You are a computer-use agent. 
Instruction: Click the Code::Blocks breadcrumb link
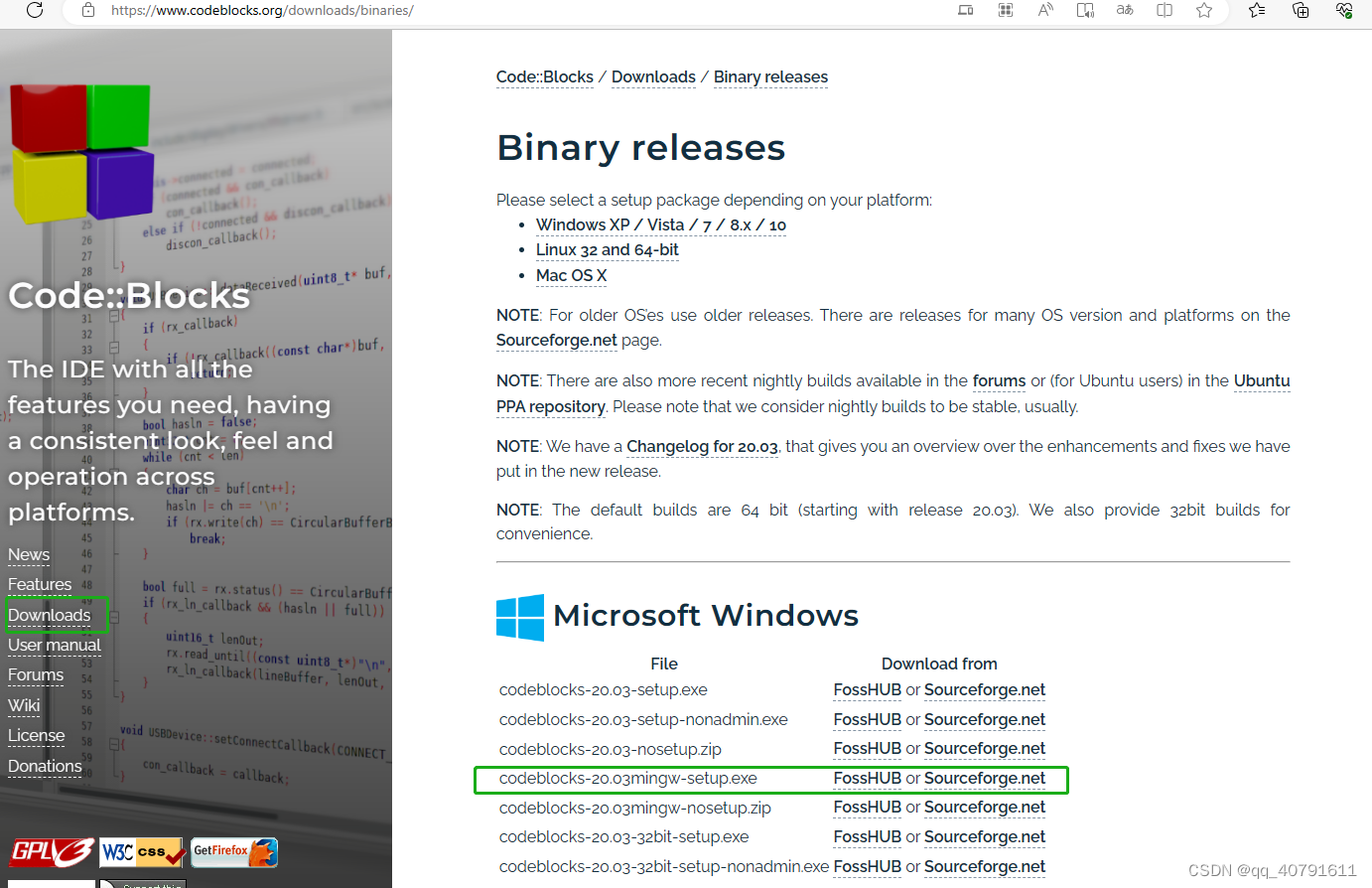click(x=545, y=76)
